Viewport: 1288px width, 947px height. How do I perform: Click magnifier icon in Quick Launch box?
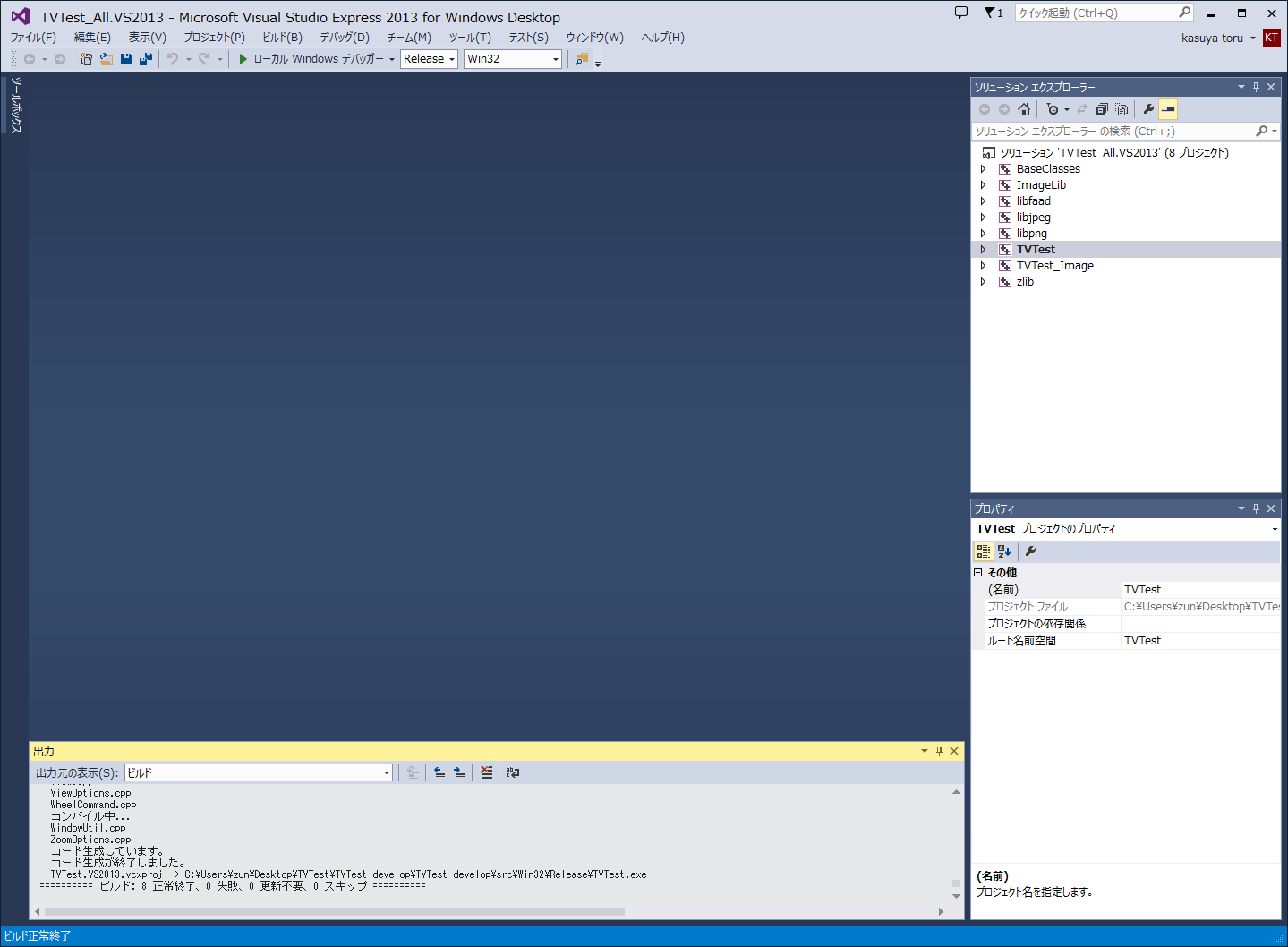coord(1184,13)
